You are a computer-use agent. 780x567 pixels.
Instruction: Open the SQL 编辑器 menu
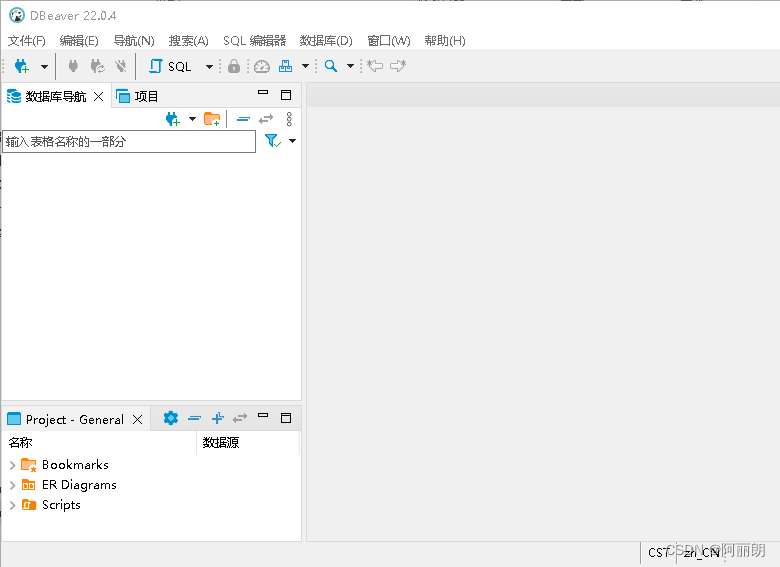tap(255, 41)
